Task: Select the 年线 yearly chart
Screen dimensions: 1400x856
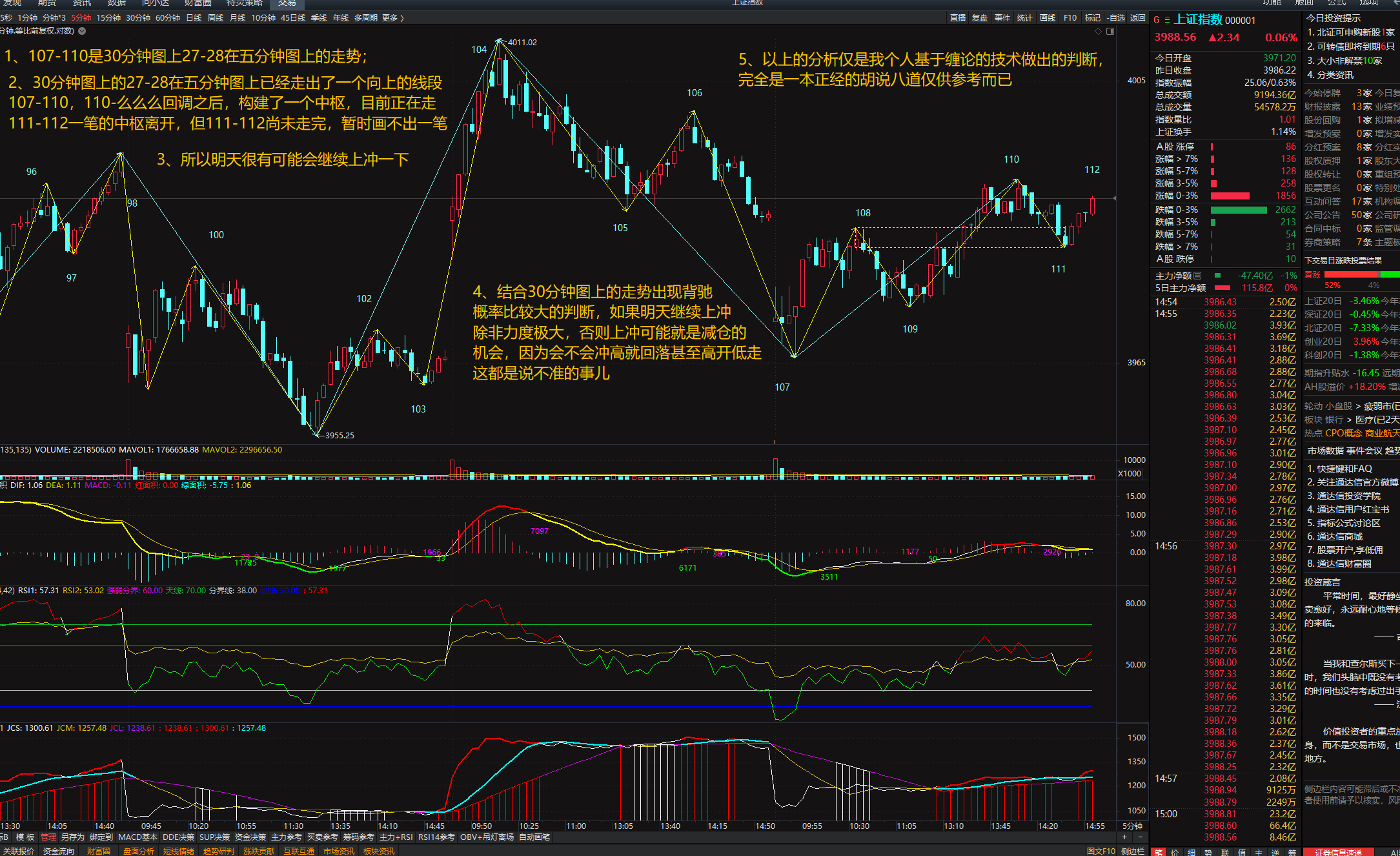Action: (x=341, y=18)
